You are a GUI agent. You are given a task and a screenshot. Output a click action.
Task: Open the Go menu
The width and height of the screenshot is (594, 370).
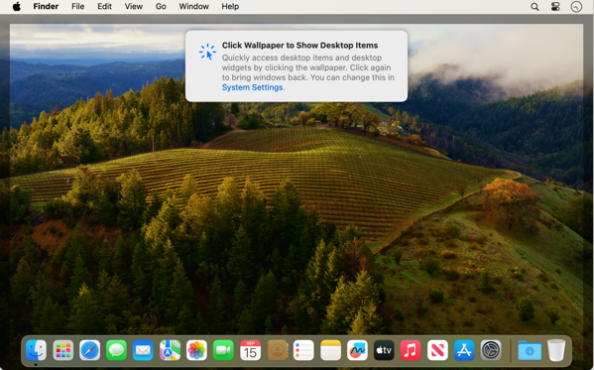point(161,6)
